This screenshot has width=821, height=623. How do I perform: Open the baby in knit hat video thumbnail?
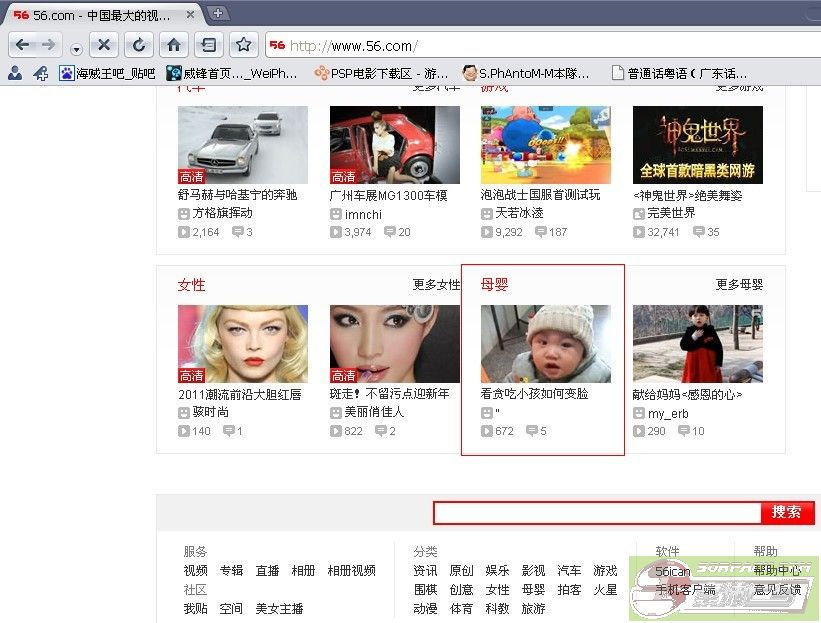click(545, 343)
